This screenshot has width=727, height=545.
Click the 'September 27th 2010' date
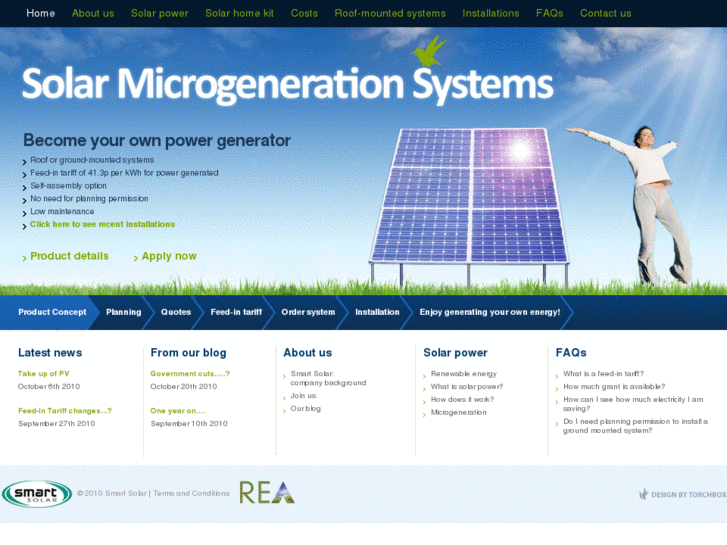coord(57,423)
